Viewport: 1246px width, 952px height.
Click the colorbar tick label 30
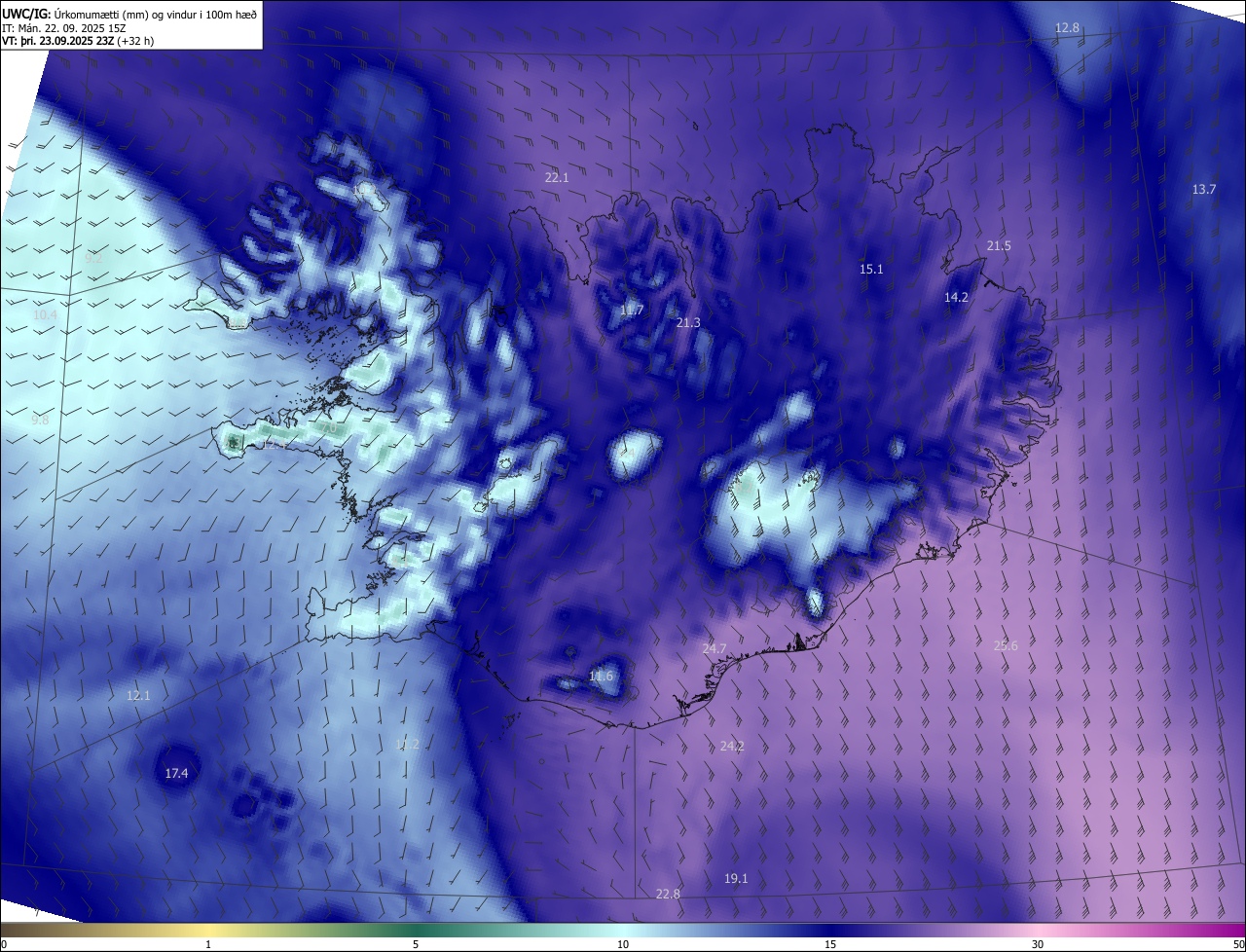coord(1038,944)
